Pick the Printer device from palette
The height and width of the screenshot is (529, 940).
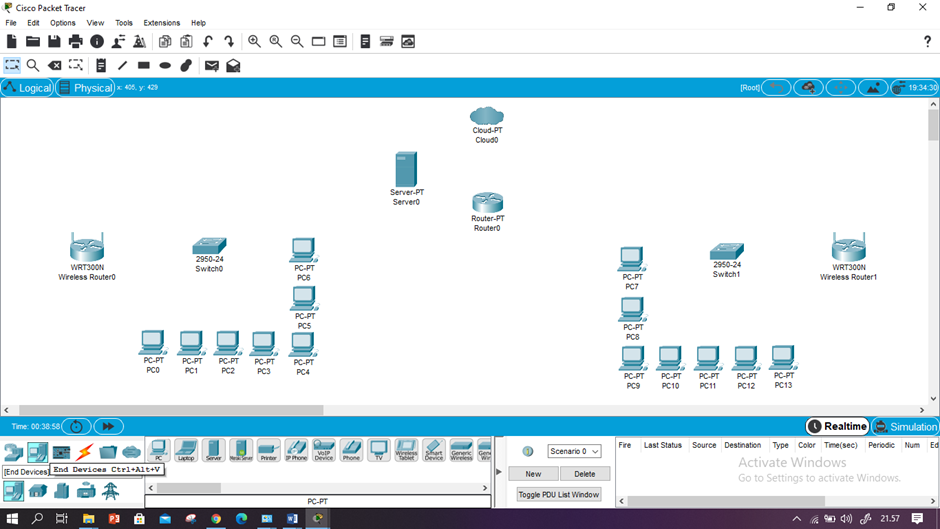[269, 450]
